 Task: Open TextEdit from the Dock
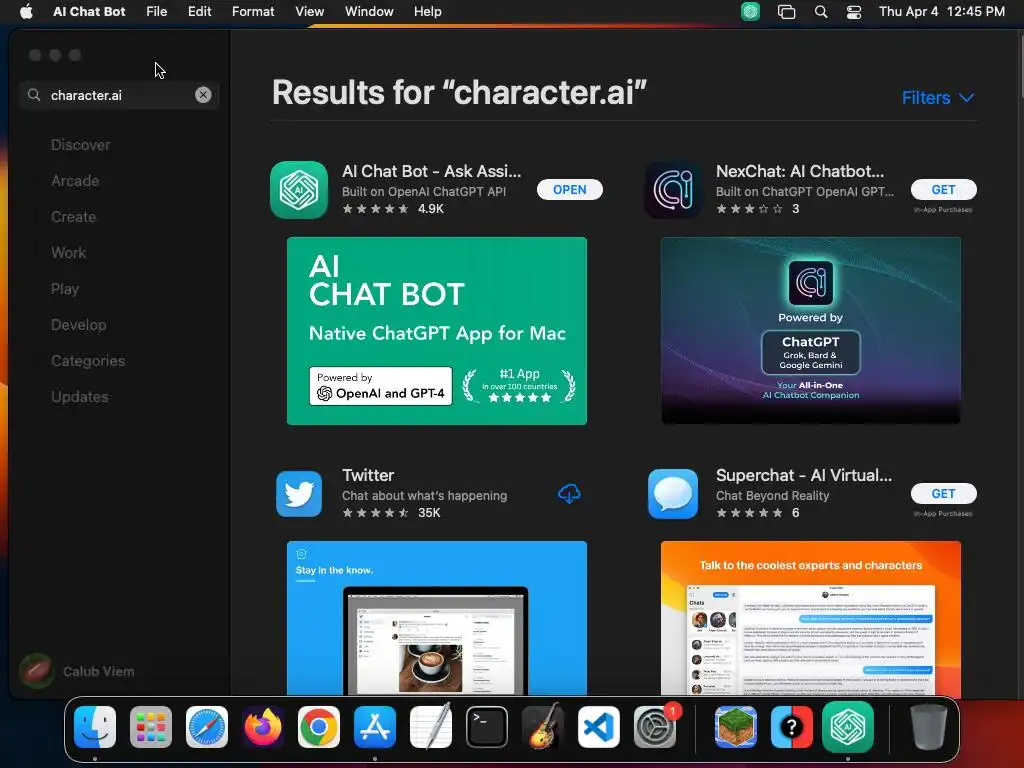tap(431, 727)
